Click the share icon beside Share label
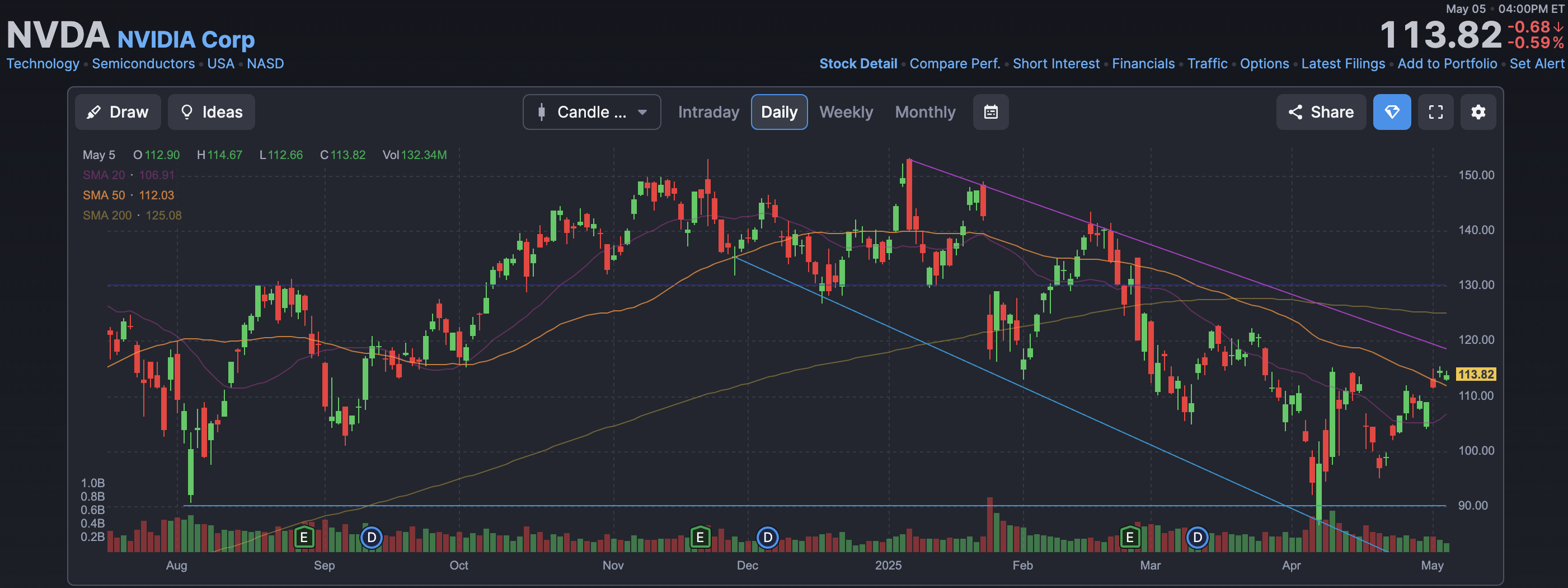This screenshot has height=588, width=1568. (x=1295, y=112)
